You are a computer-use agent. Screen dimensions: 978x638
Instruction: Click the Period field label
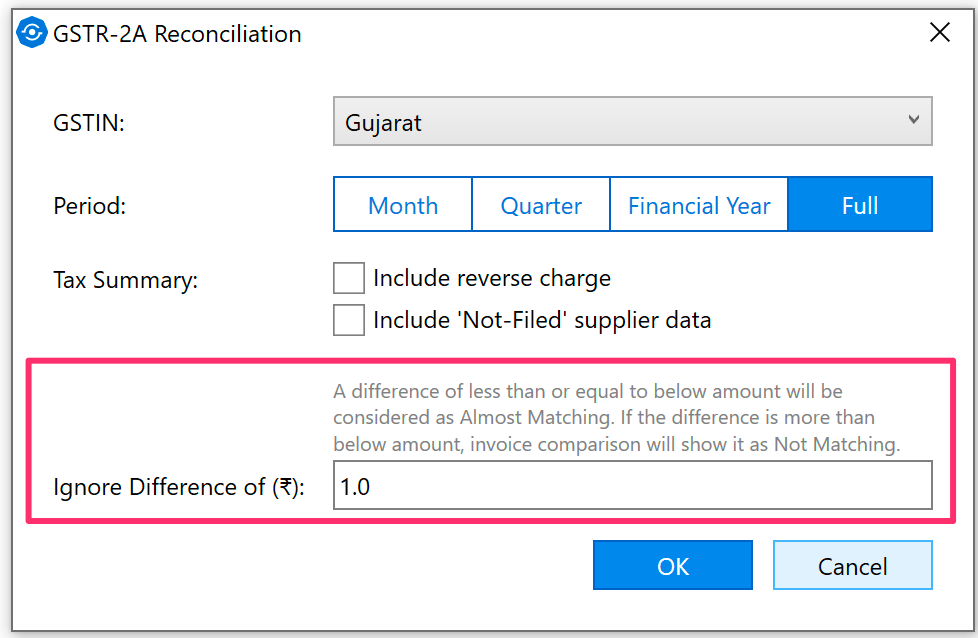[90, 206]
